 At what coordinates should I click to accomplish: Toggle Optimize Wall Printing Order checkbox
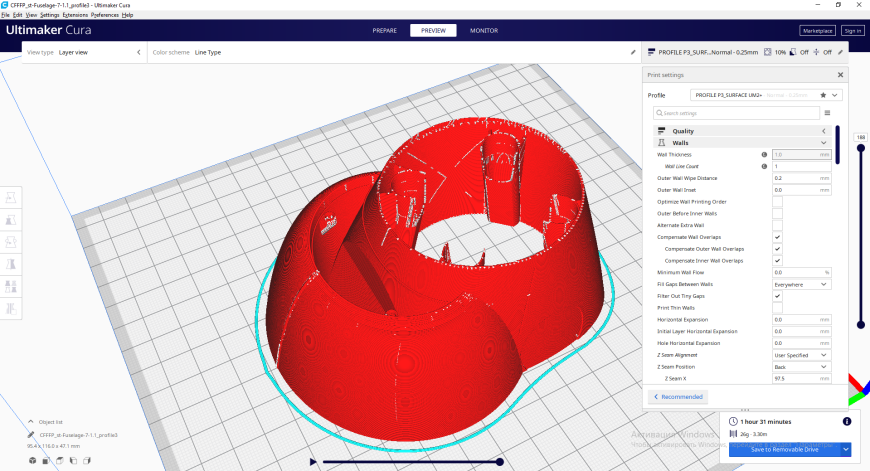point(777,202)
